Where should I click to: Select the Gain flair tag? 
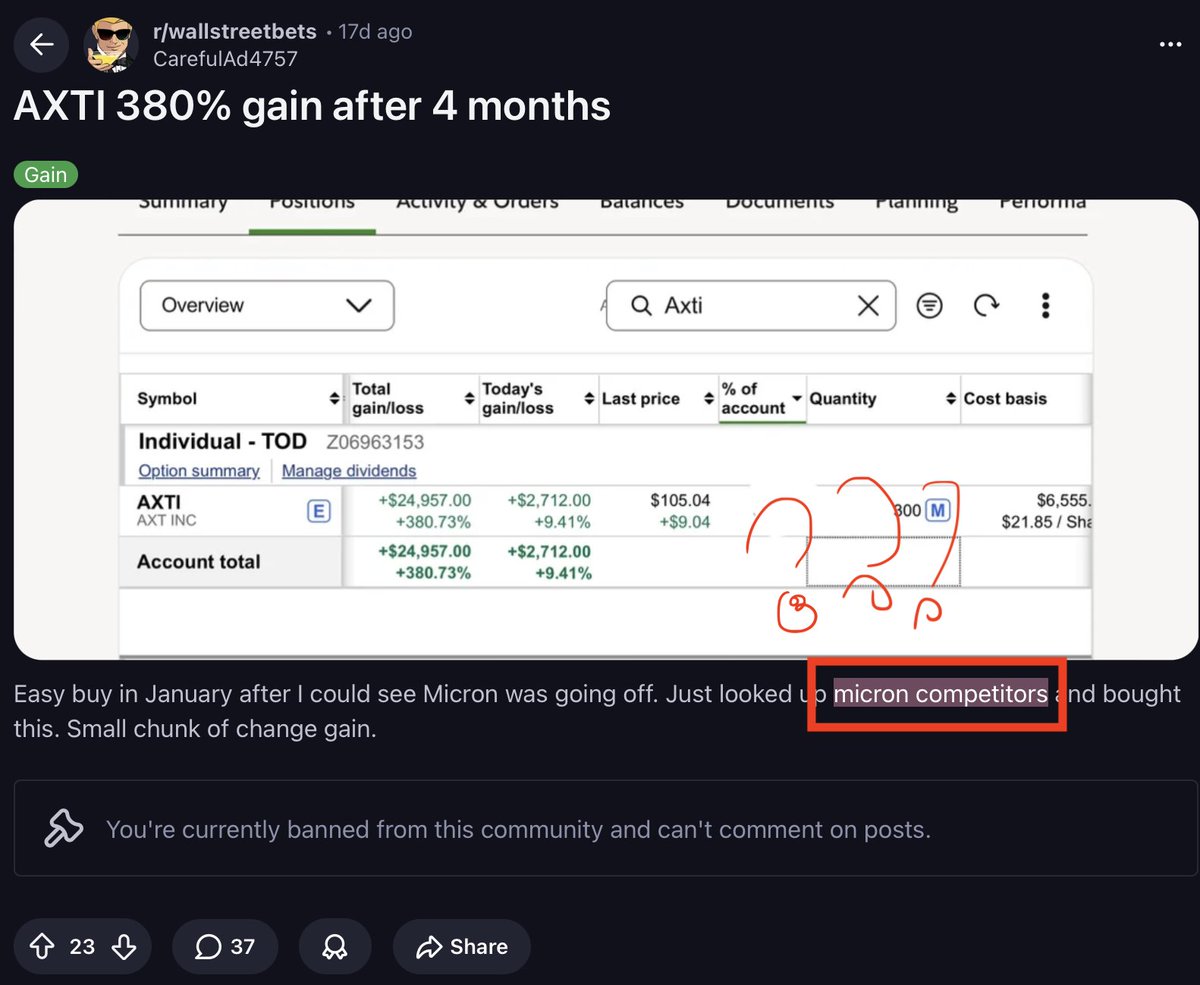click(x=45, y=175)
